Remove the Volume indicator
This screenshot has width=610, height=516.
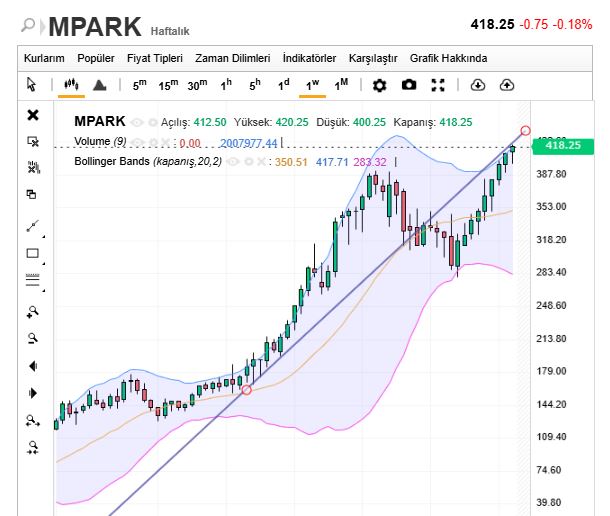pos(166,142)
